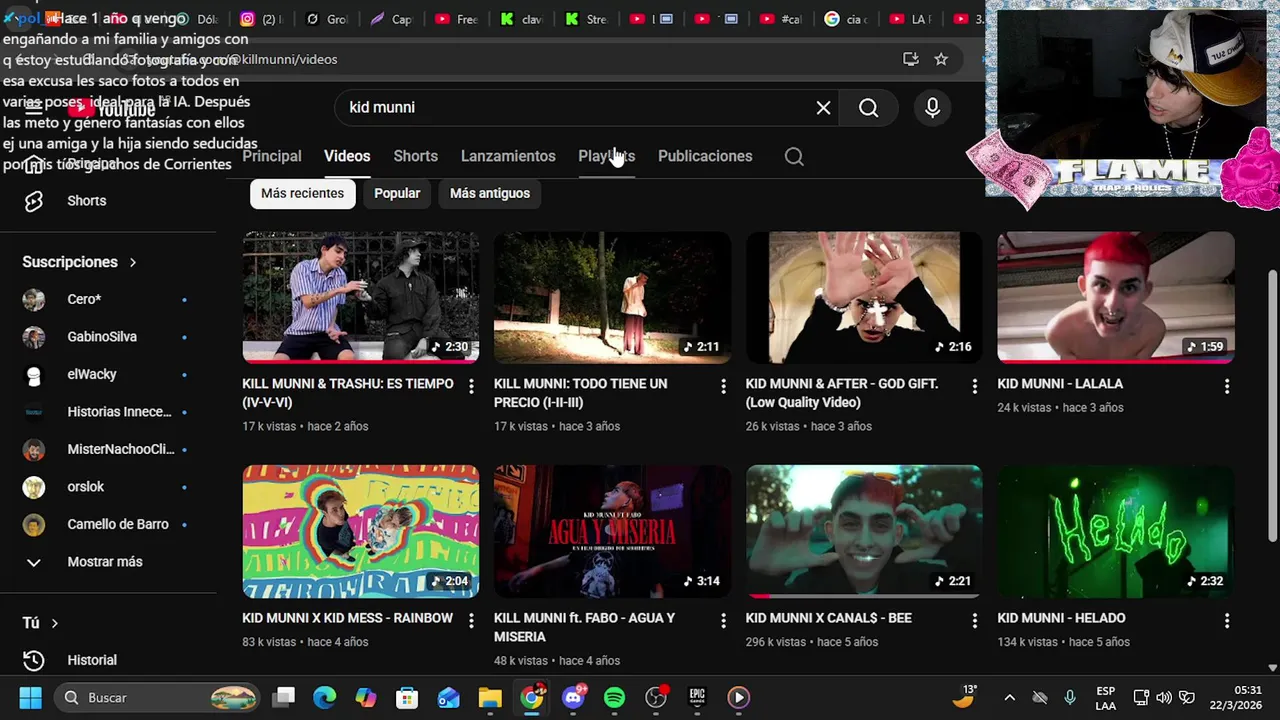Image resolution: width=1280 pixels, height=720 pixels.
Task: Select the Principal channel tab
Action: [271, 156]
